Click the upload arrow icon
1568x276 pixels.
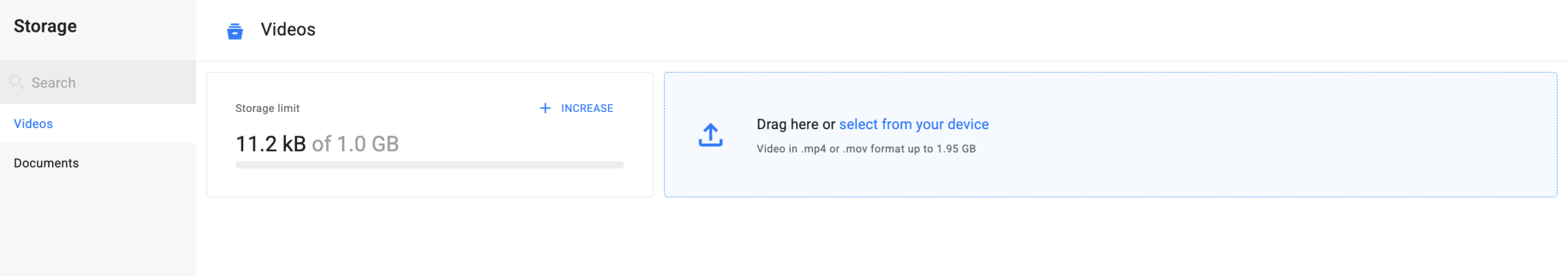point(710,135)
